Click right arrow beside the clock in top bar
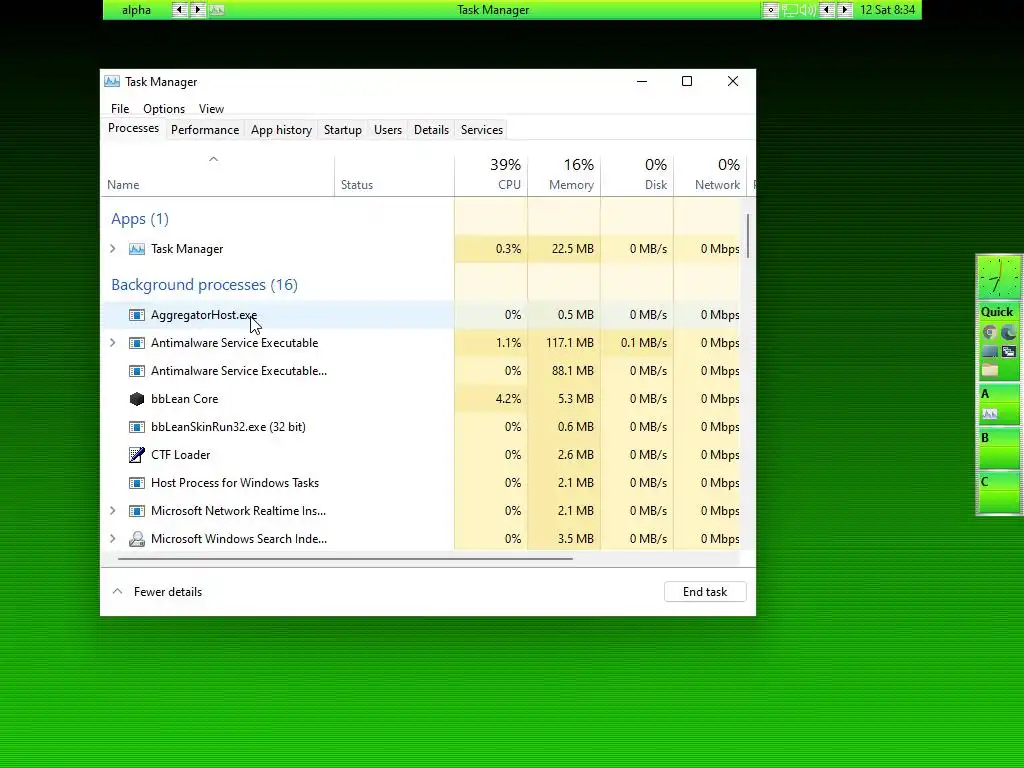Viewport: 1024px width, 768px height. pyautogui.click(x=845, y=10)
